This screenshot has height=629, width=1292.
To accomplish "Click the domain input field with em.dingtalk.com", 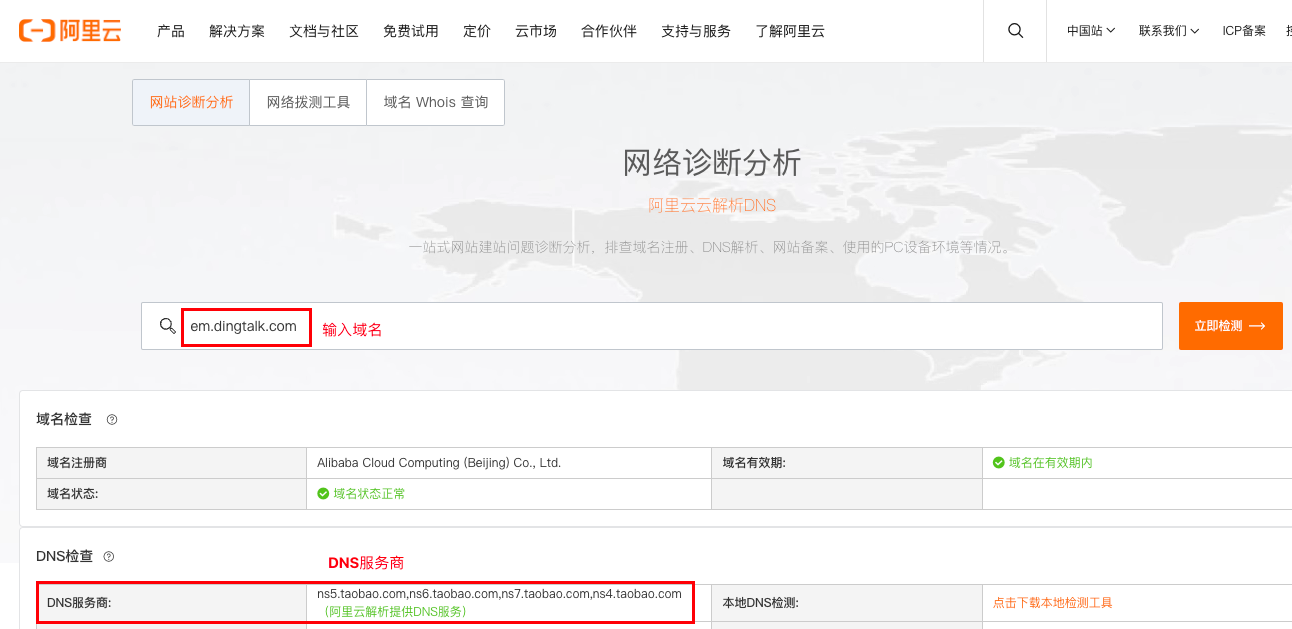I will click(x=652, y=326).
